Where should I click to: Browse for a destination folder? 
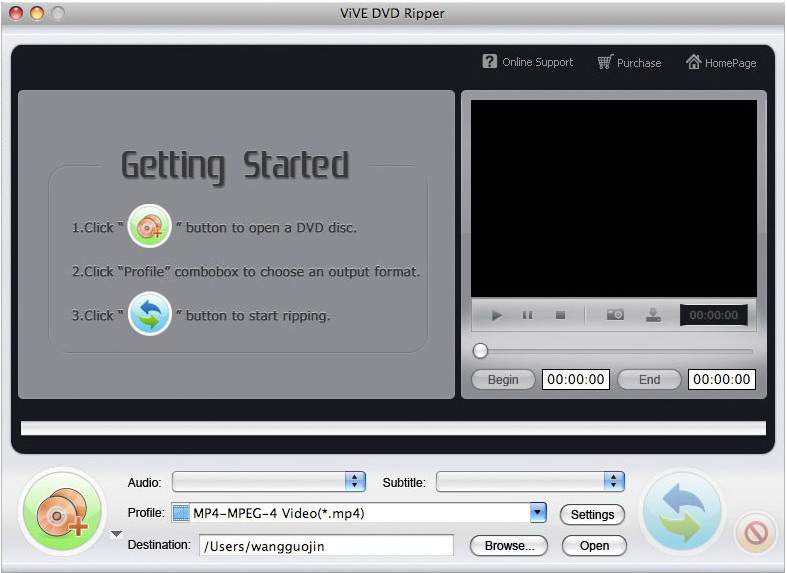pyautogui.click(x=509, y=545)
